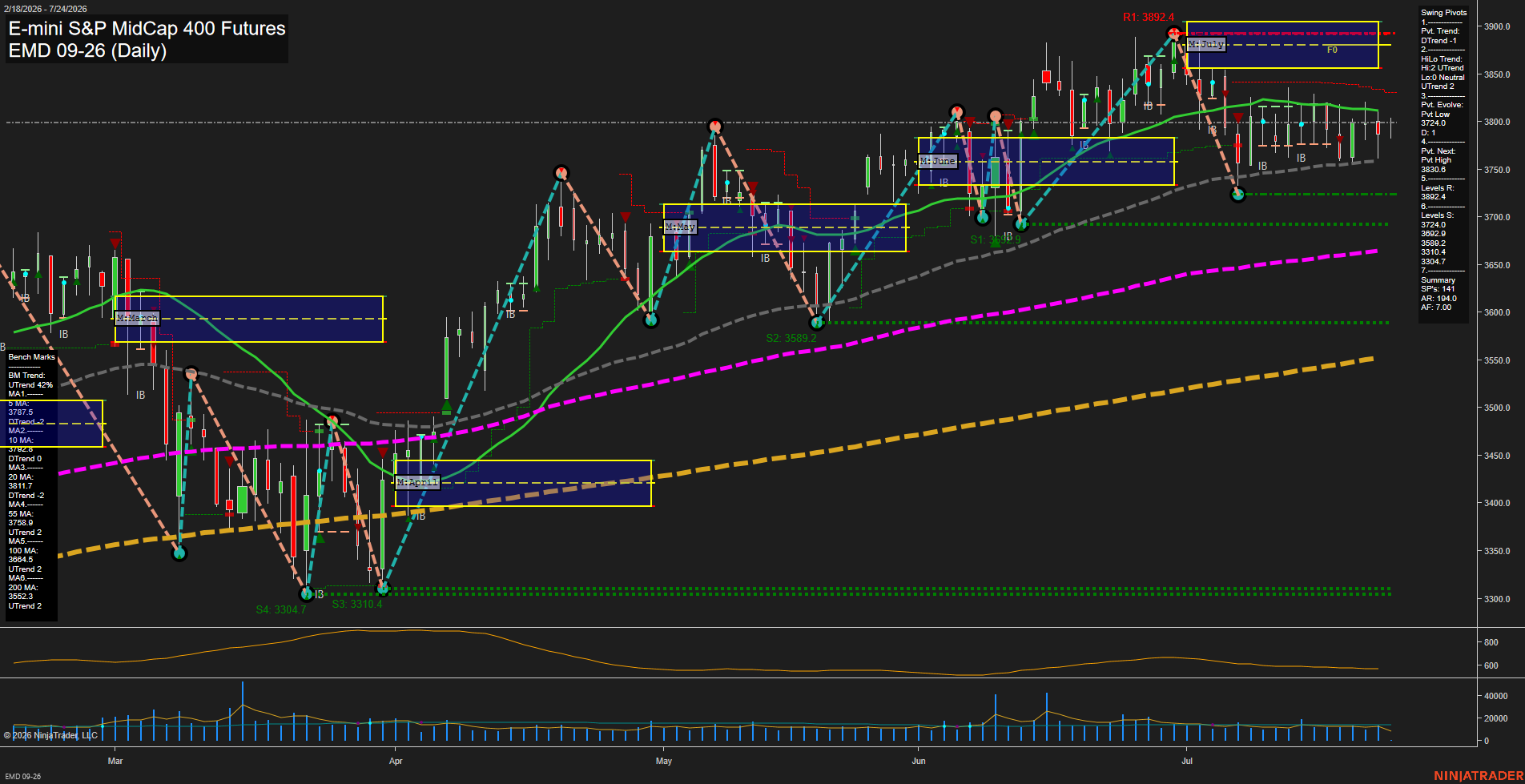Viewport: 1525px width, 784px height.
Task: Select the swing low pivot marker above S2
Action: coord(817,324)
